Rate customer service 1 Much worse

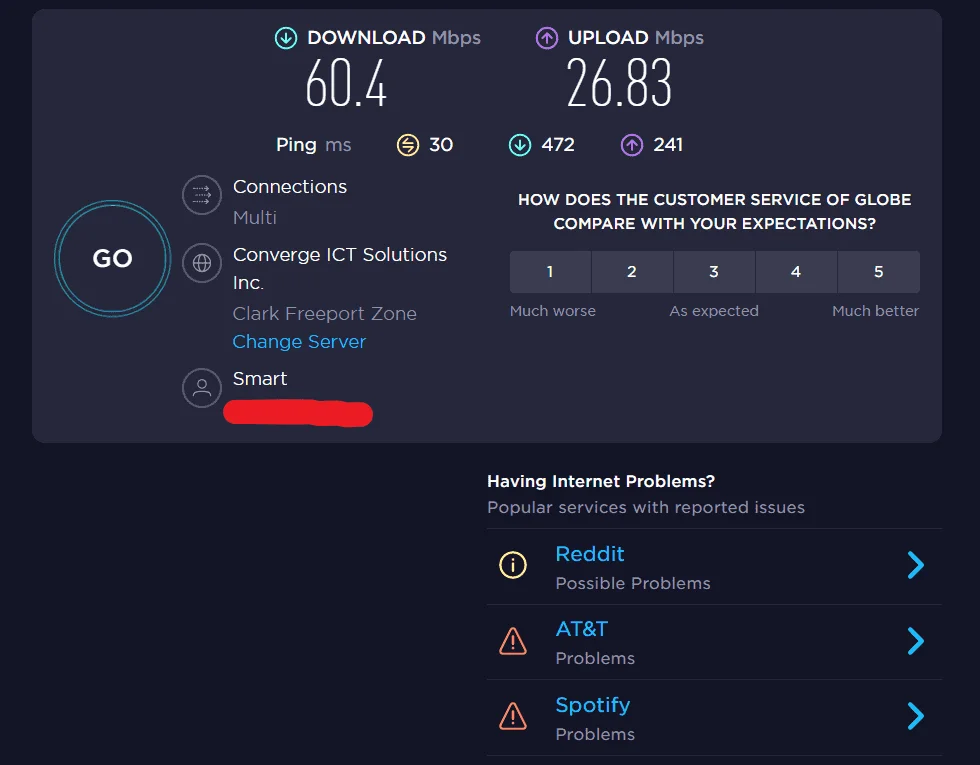550,272
